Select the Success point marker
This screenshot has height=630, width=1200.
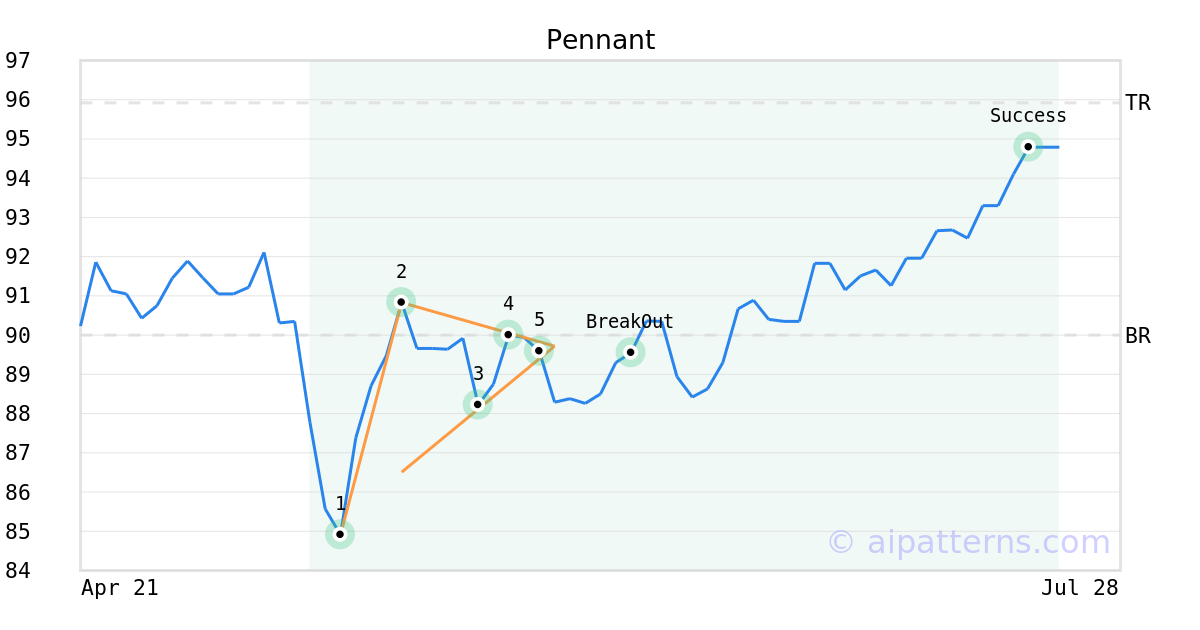click(1028, 146)
